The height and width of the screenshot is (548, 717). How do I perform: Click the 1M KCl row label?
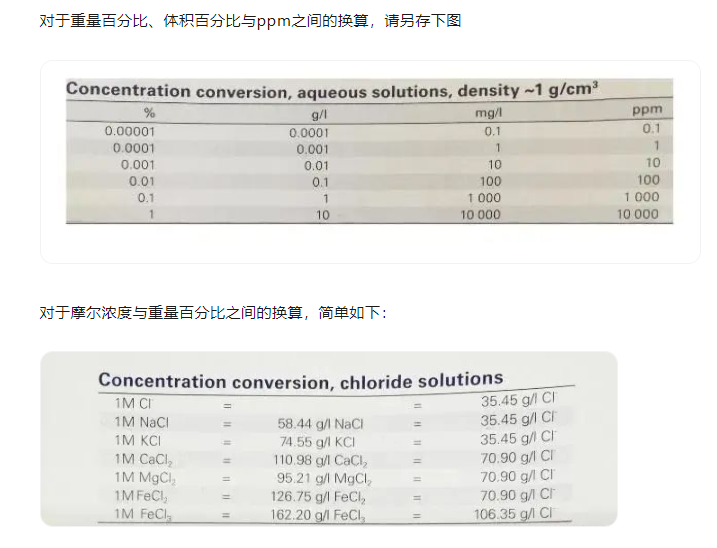click(138, 440)
